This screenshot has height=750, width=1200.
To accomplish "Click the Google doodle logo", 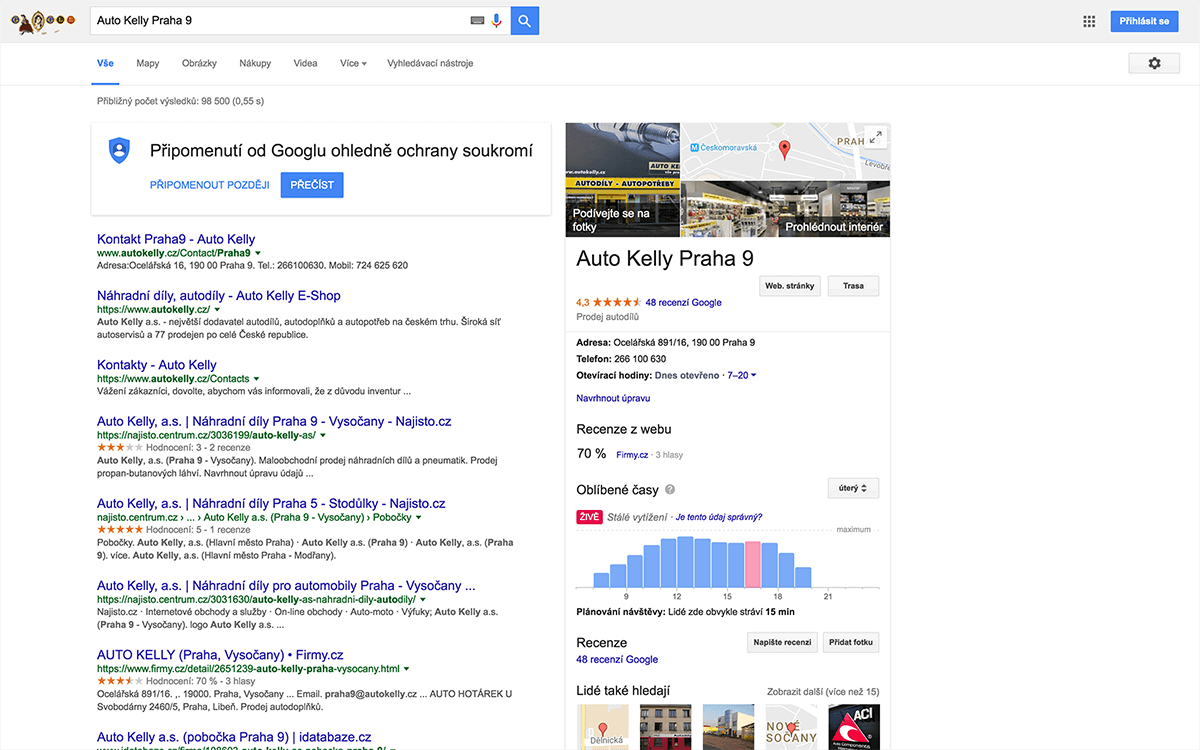I will [x=43, y=21].
